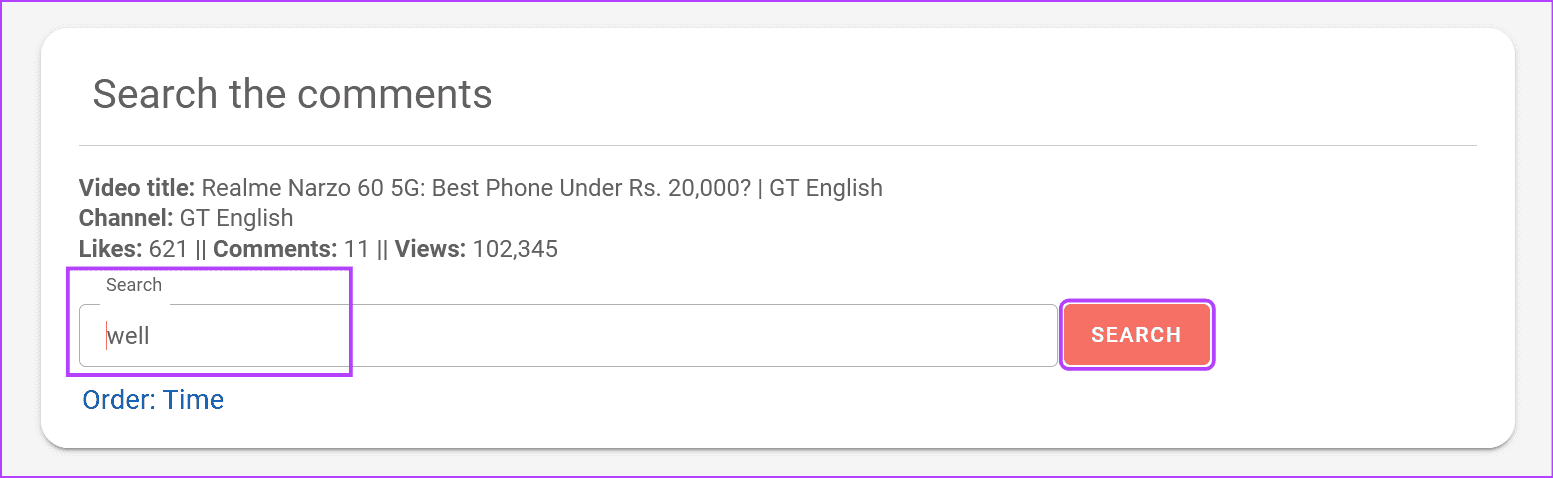Screen dimensions: 1553x478
Task: Click the red SEARCH button
Action: 1137,335
